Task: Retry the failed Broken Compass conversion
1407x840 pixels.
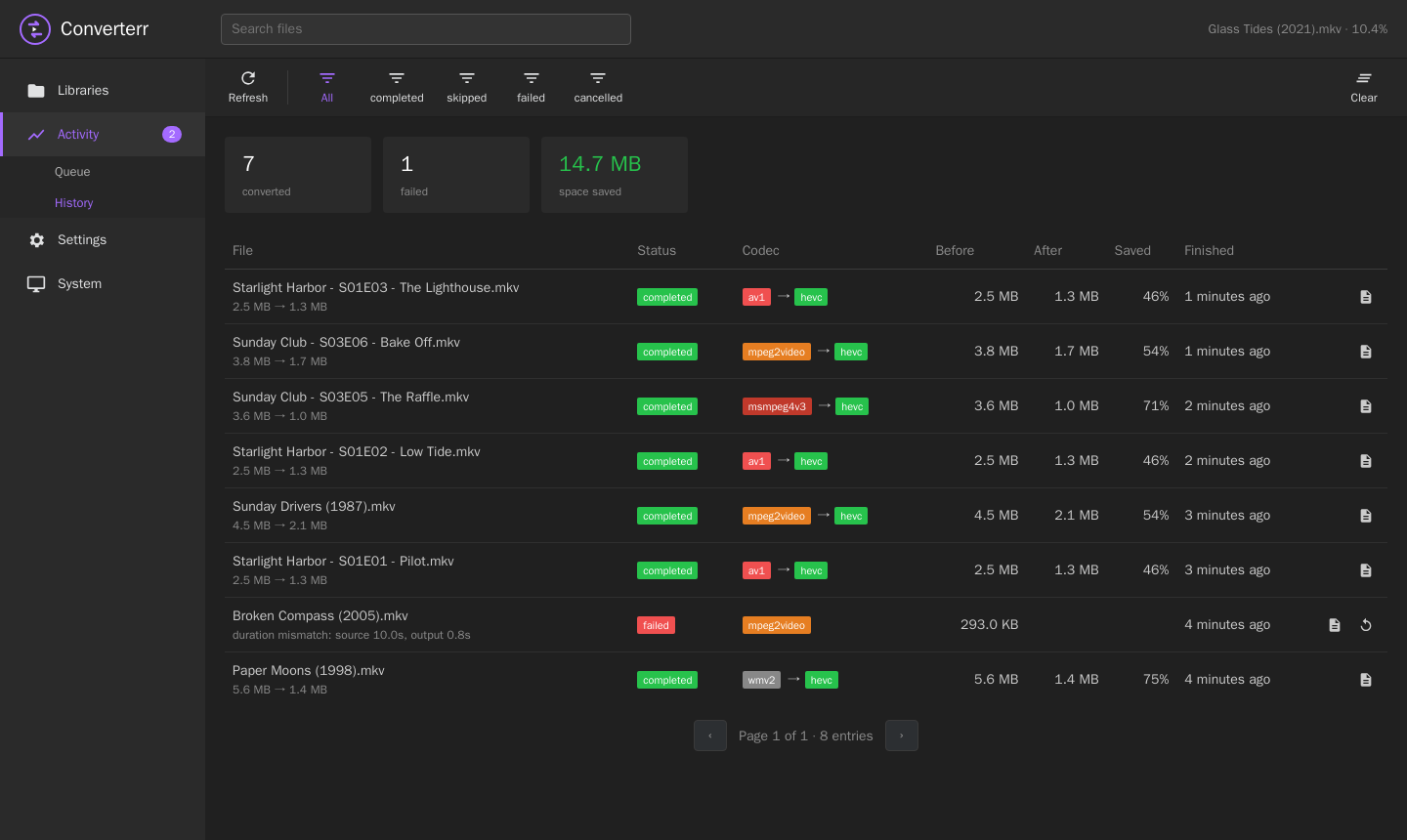Action: tap(1366, 625)
